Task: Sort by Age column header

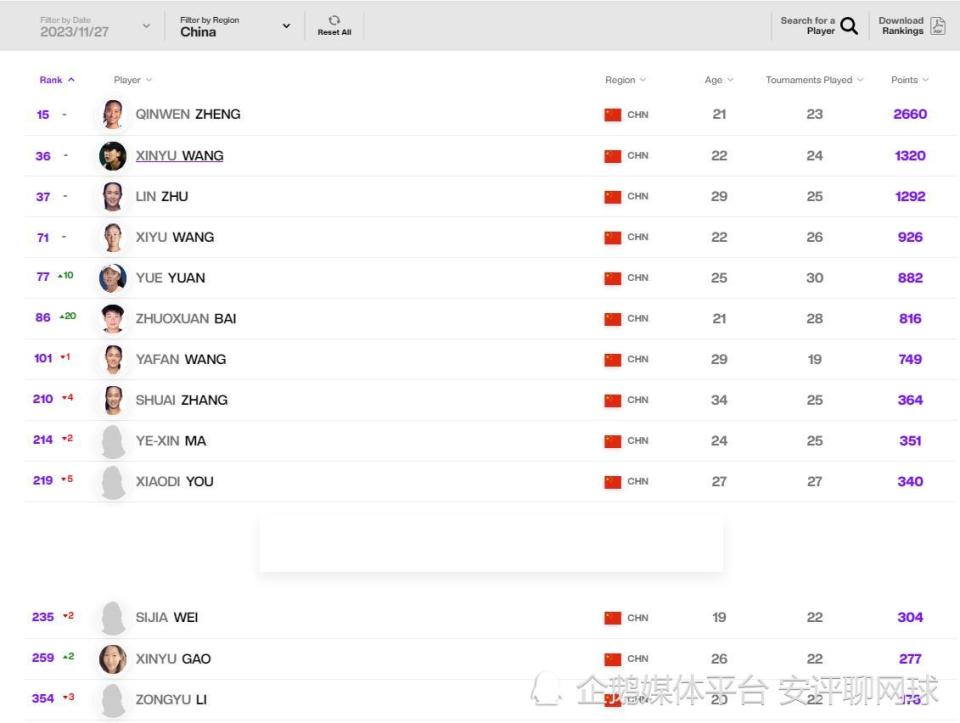Action: tap(718, 80)
